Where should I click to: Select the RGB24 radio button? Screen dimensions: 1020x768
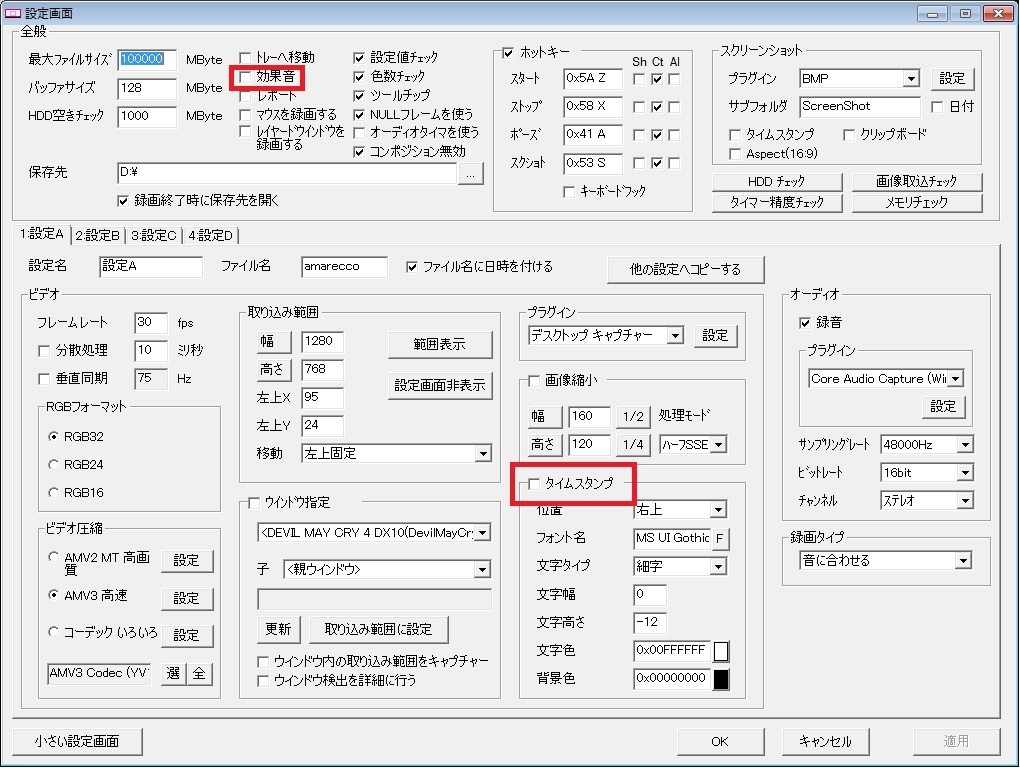point(54,465)
